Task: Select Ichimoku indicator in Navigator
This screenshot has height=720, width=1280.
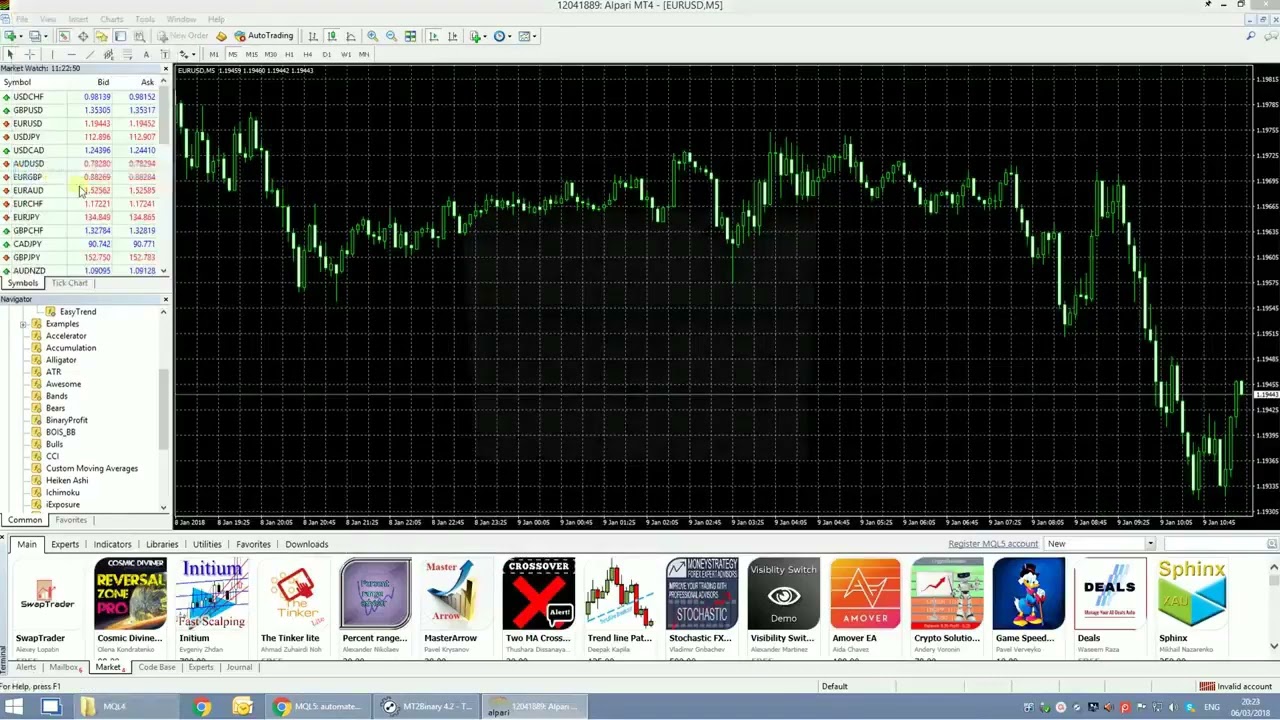Action: click(62, 492)
